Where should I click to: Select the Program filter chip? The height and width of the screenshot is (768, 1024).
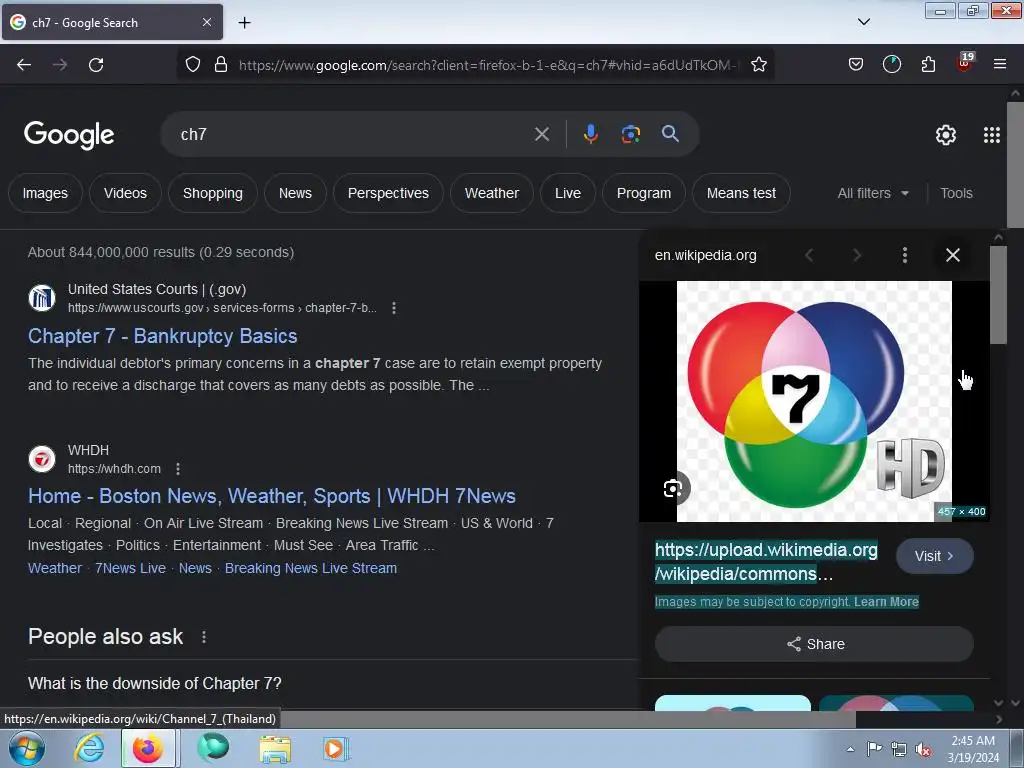click(644, 193)
